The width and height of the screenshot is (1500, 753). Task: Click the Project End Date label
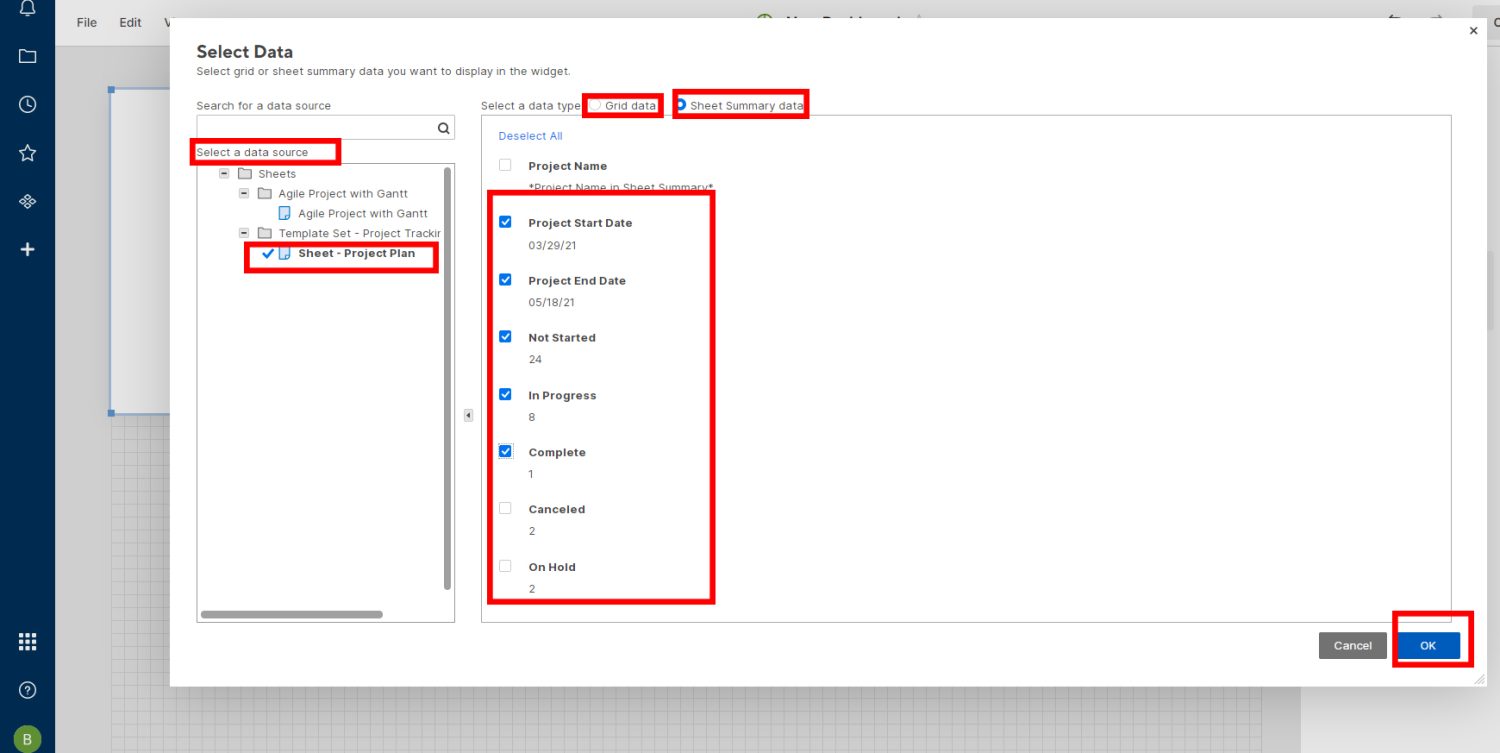(x=577, y=281)
